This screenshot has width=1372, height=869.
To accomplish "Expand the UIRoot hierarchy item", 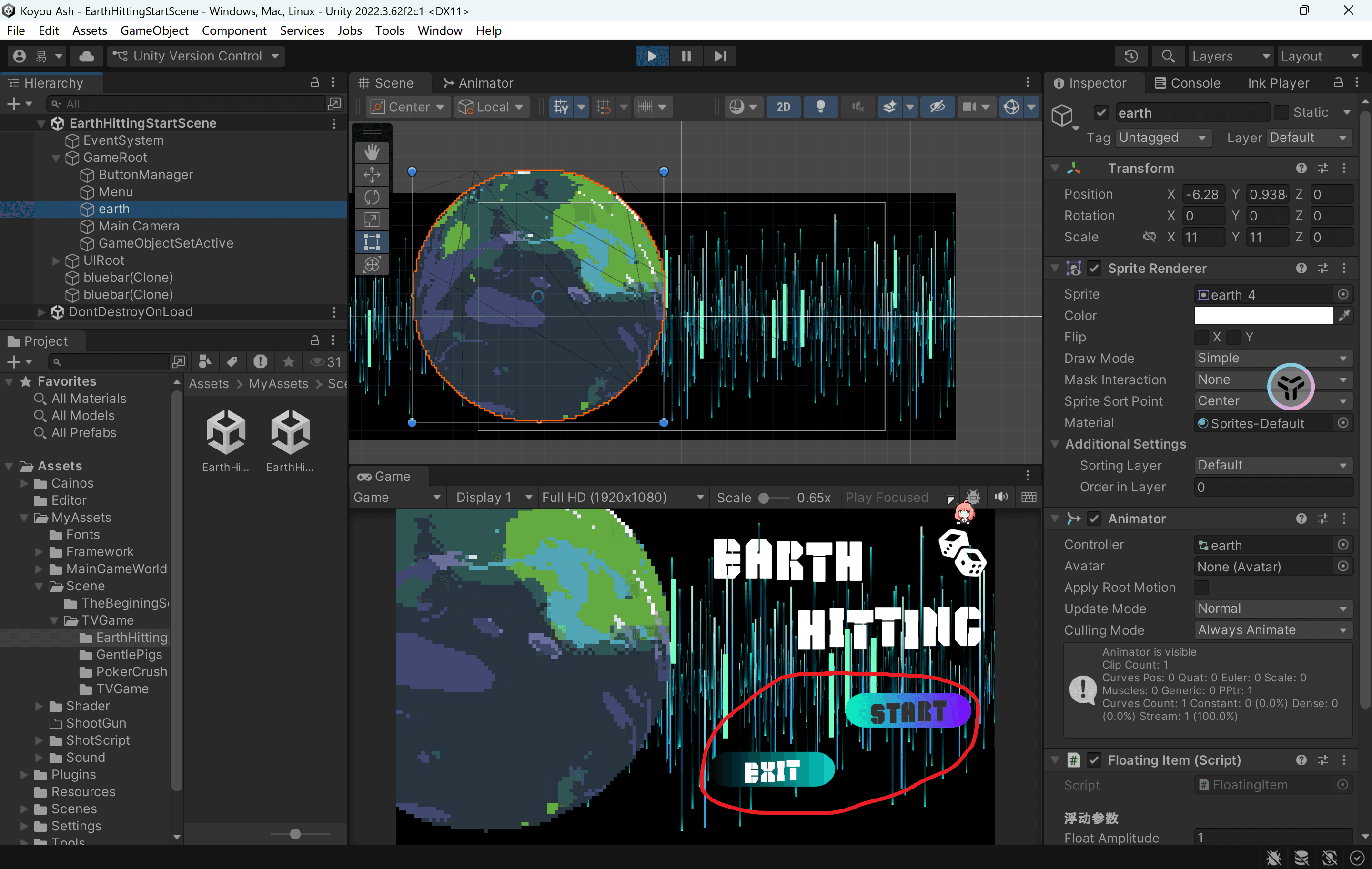I will tap(56, 260).
